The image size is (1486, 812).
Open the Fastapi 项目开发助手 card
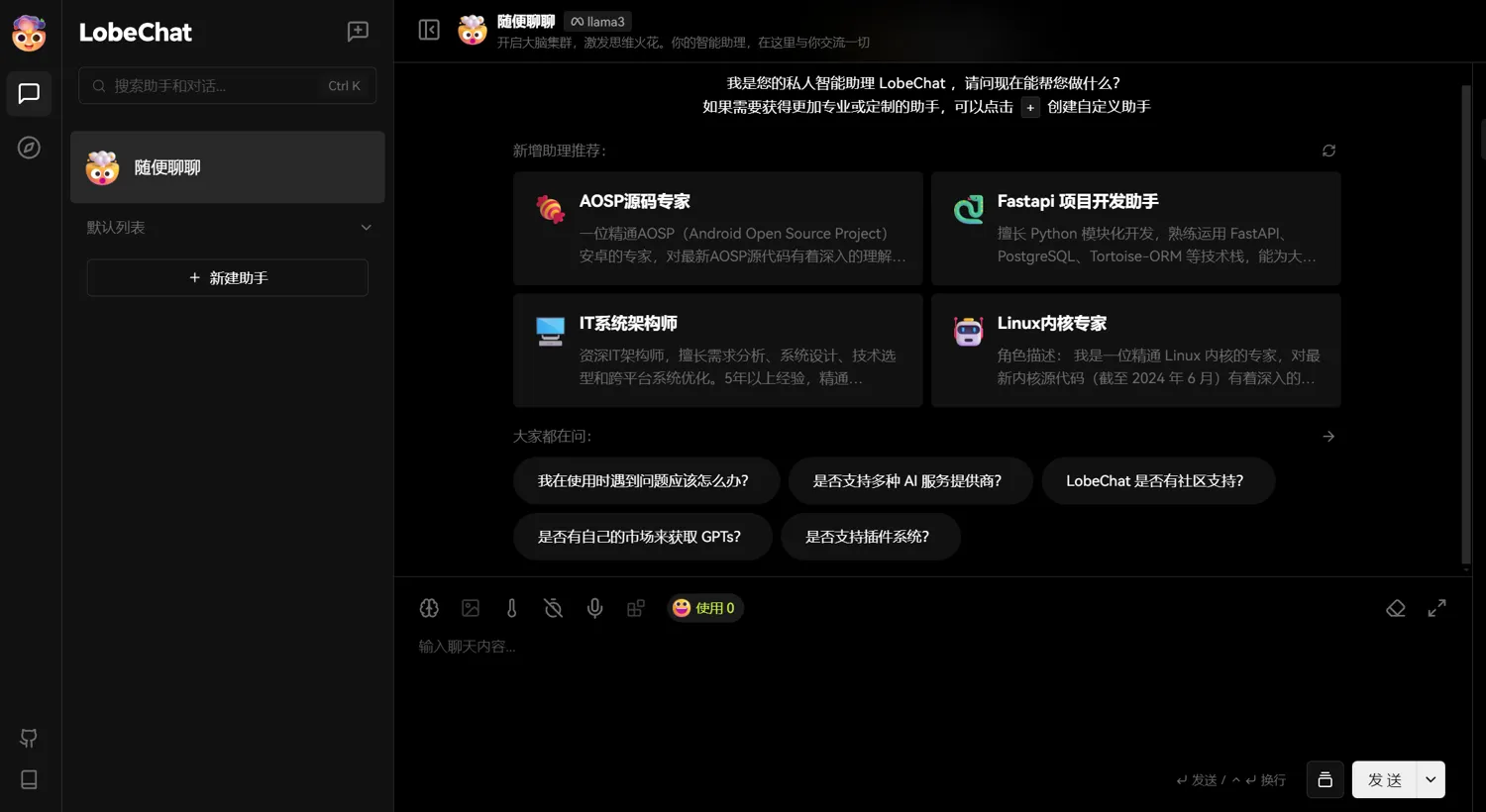1136,229
